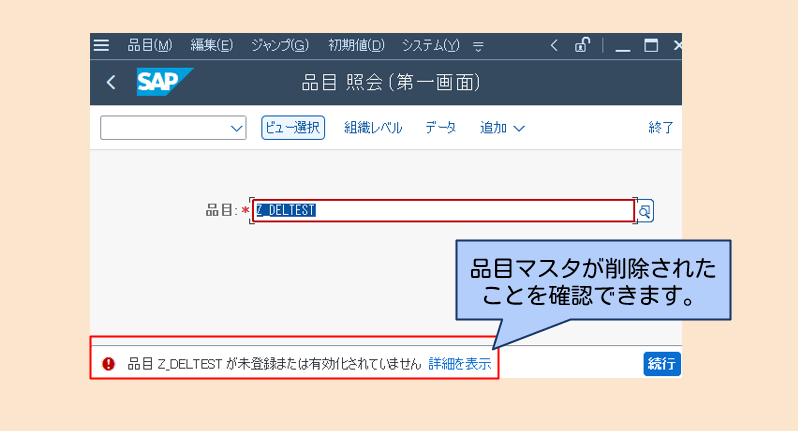Click the red error status icon

(x=108, y=364)
